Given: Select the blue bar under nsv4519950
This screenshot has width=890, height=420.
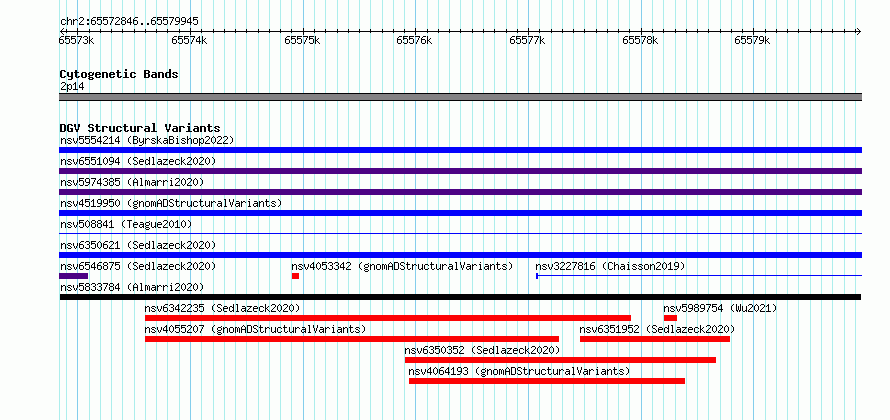Looking at the screenshot, I should coord(460,213).
